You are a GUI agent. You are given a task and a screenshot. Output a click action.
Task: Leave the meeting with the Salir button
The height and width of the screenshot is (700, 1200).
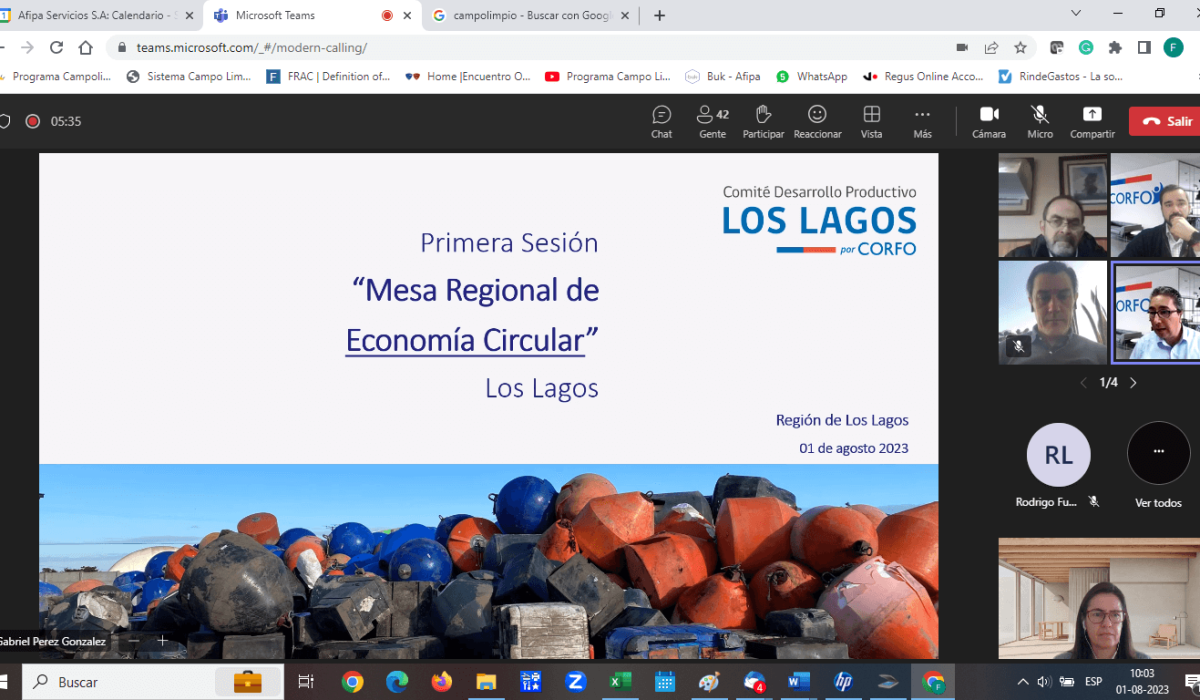pyautogui.click(x=1167, y=121)
